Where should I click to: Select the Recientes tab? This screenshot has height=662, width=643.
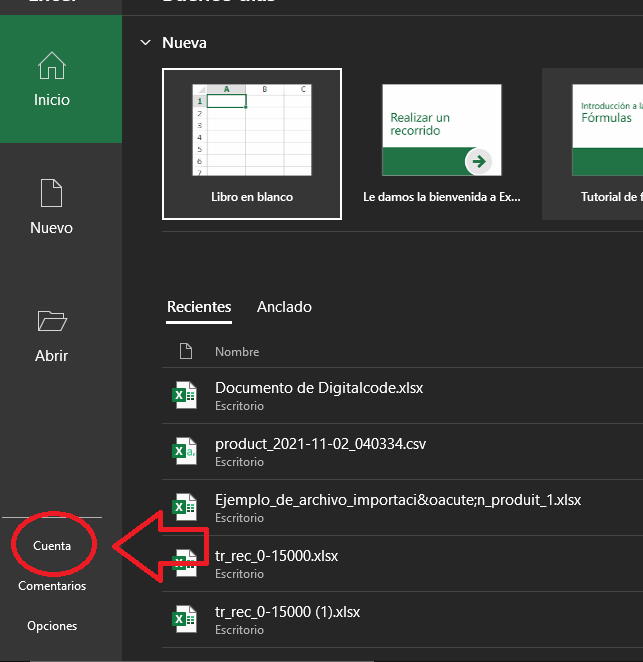click(199, 307)
